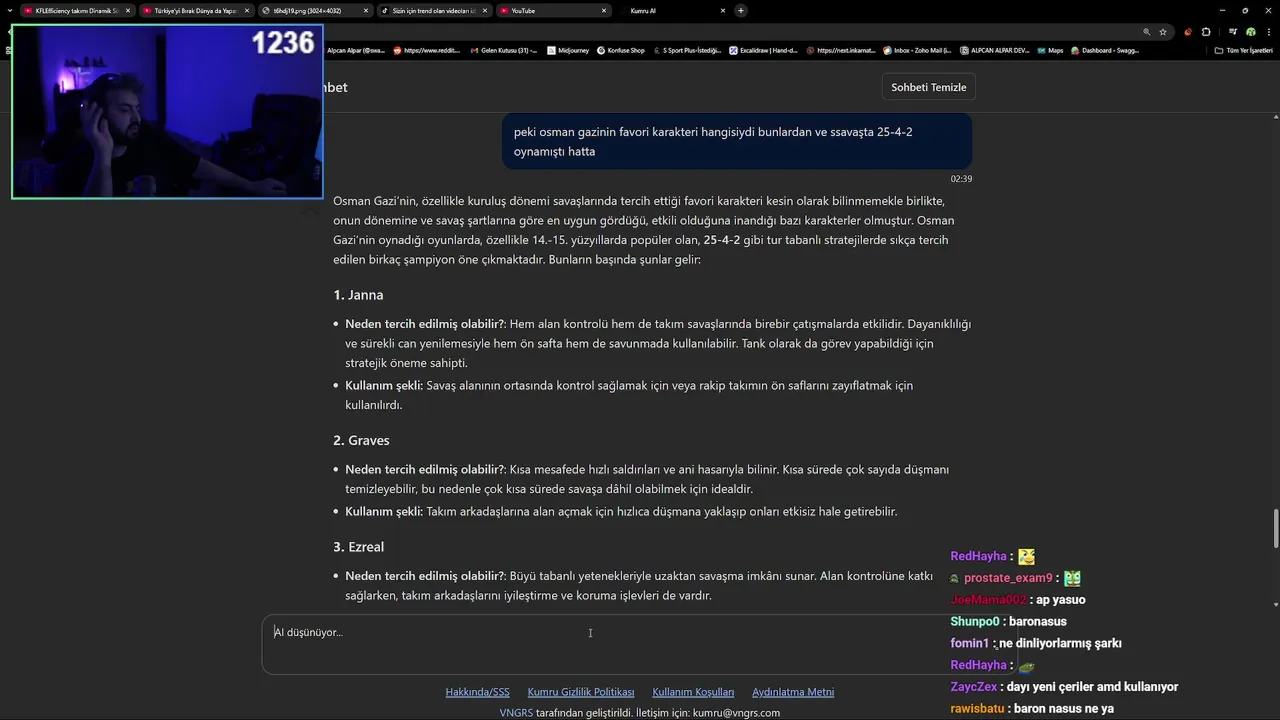This screenshot has width=1280, height=720.
Task: Open the Tüm Yer İşaretleri folder
Action: tap(1243, 50)
